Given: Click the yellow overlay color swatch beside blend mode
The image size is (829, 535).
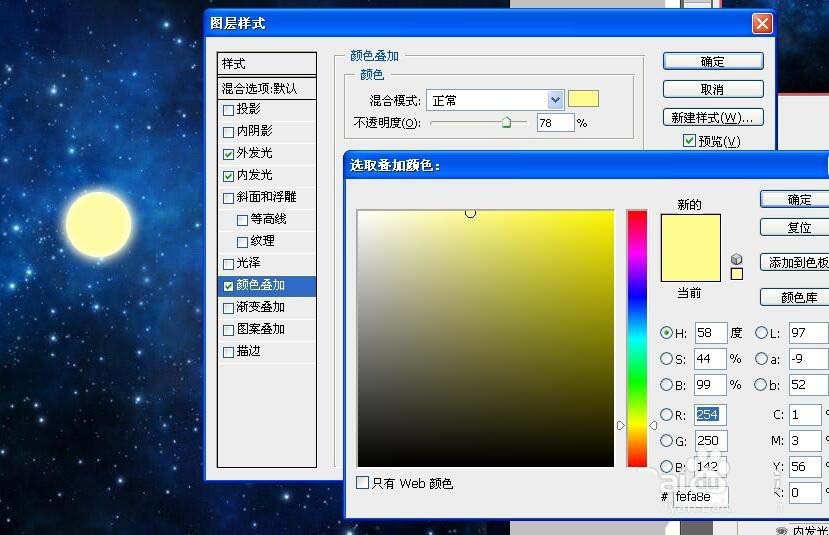Looking at the screenshot, I should (x=583, y=99).
